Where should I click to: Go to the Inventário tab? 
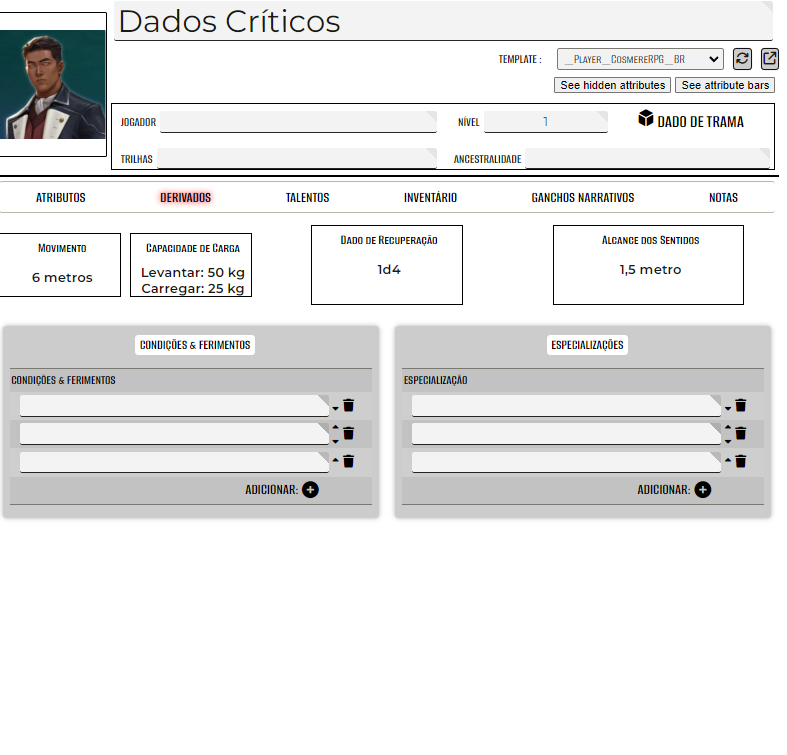(430, 198)
